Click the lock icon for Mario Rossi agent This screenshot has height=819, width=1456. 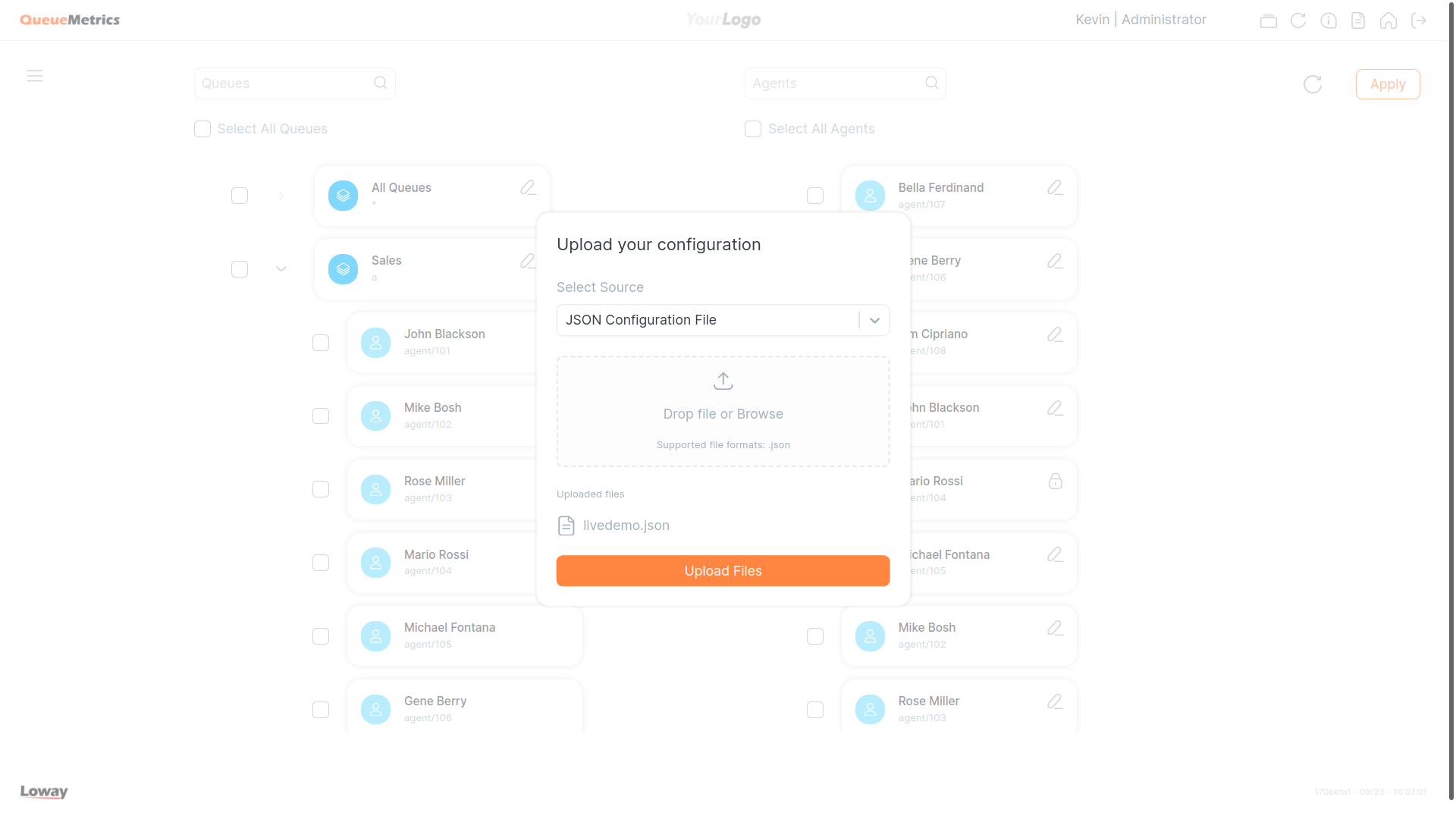point(1055,481)
